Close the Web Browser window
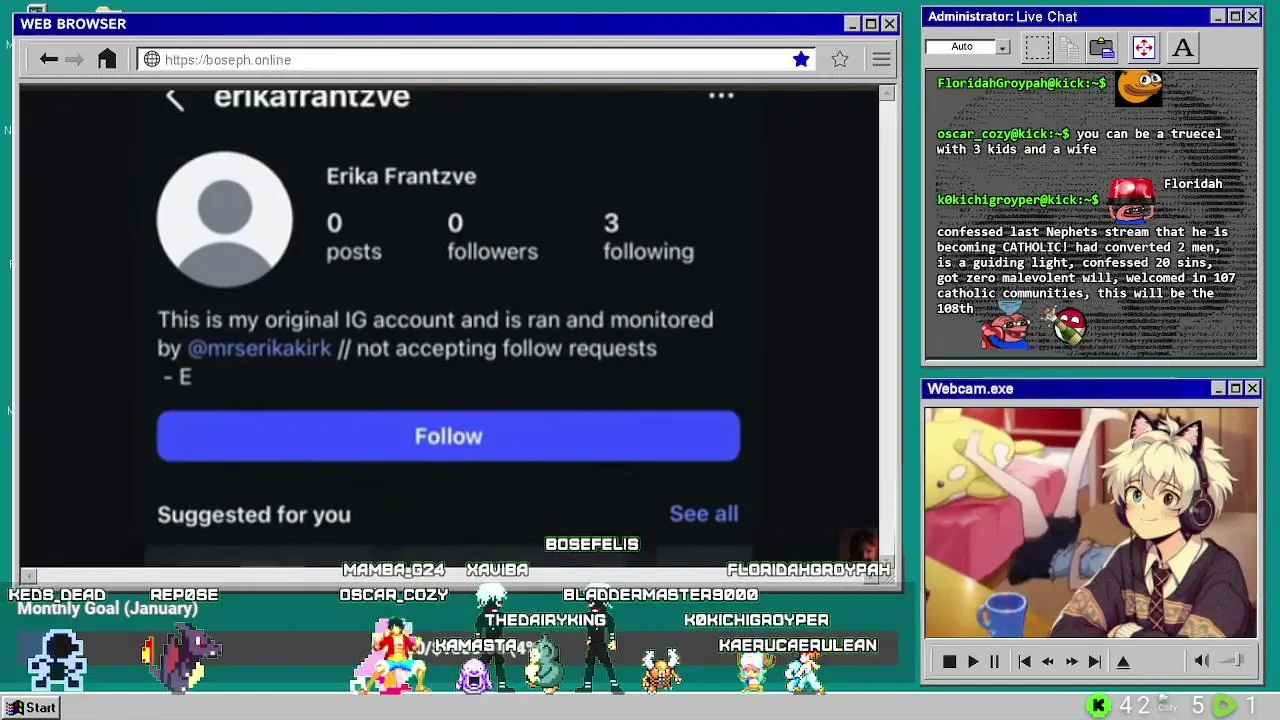Image resolution: width=1280 pixels, height=720 pixels. [889, 24]
